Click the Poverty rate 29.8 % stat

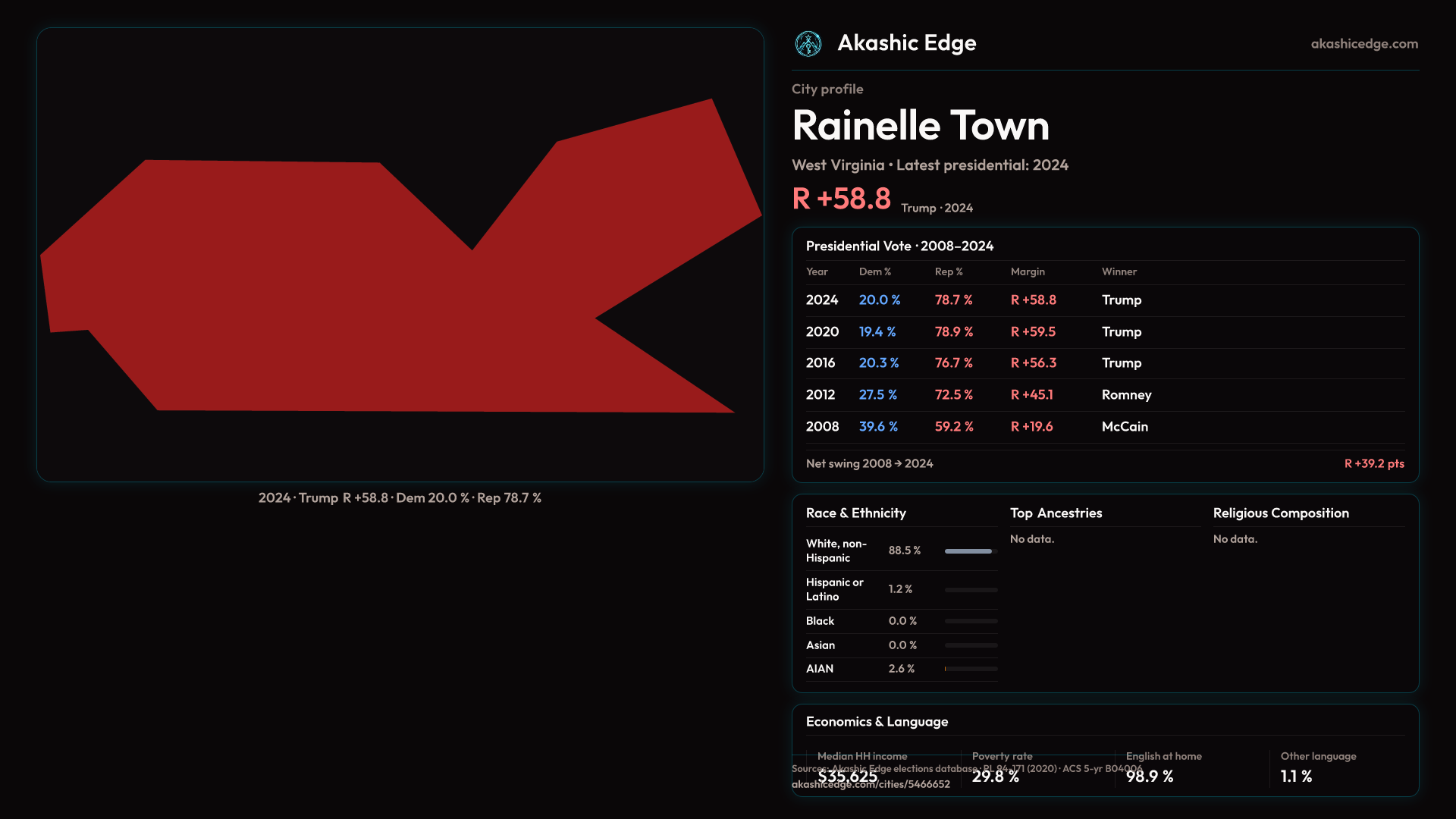pyautogui.click(x=995, y=777)
